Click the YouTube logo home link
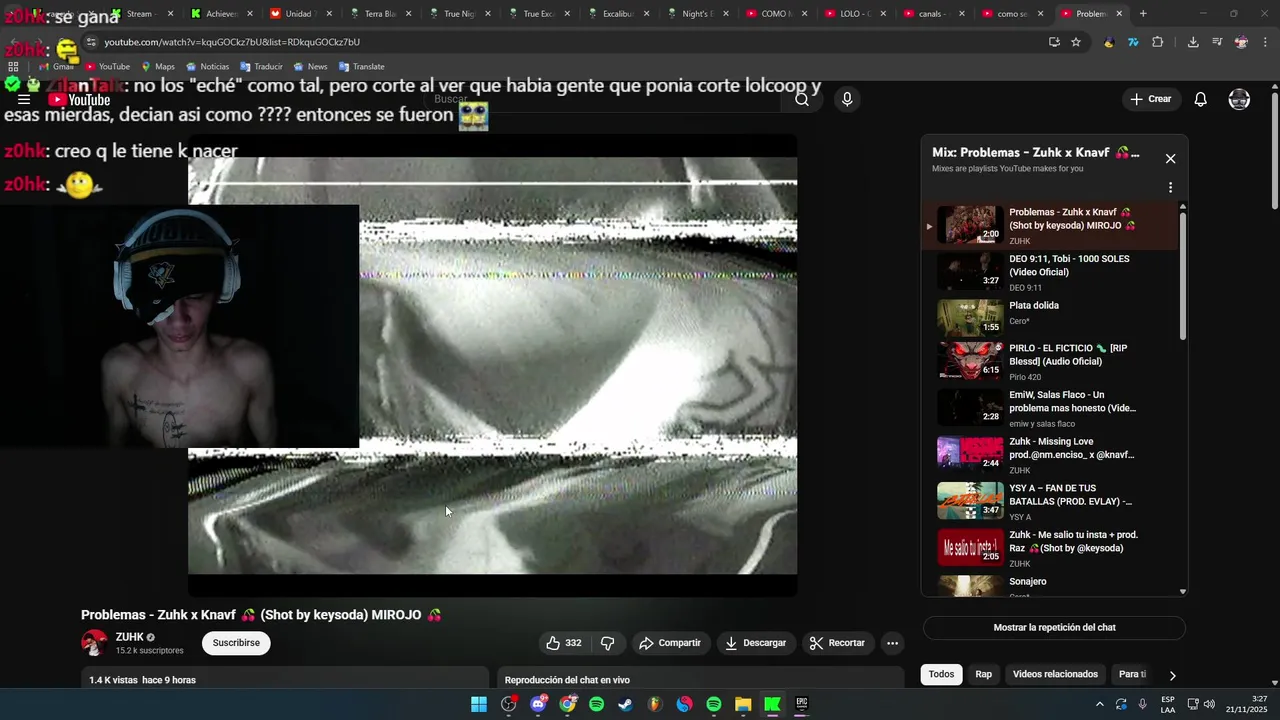1280x720 pixels. point(79,100)
